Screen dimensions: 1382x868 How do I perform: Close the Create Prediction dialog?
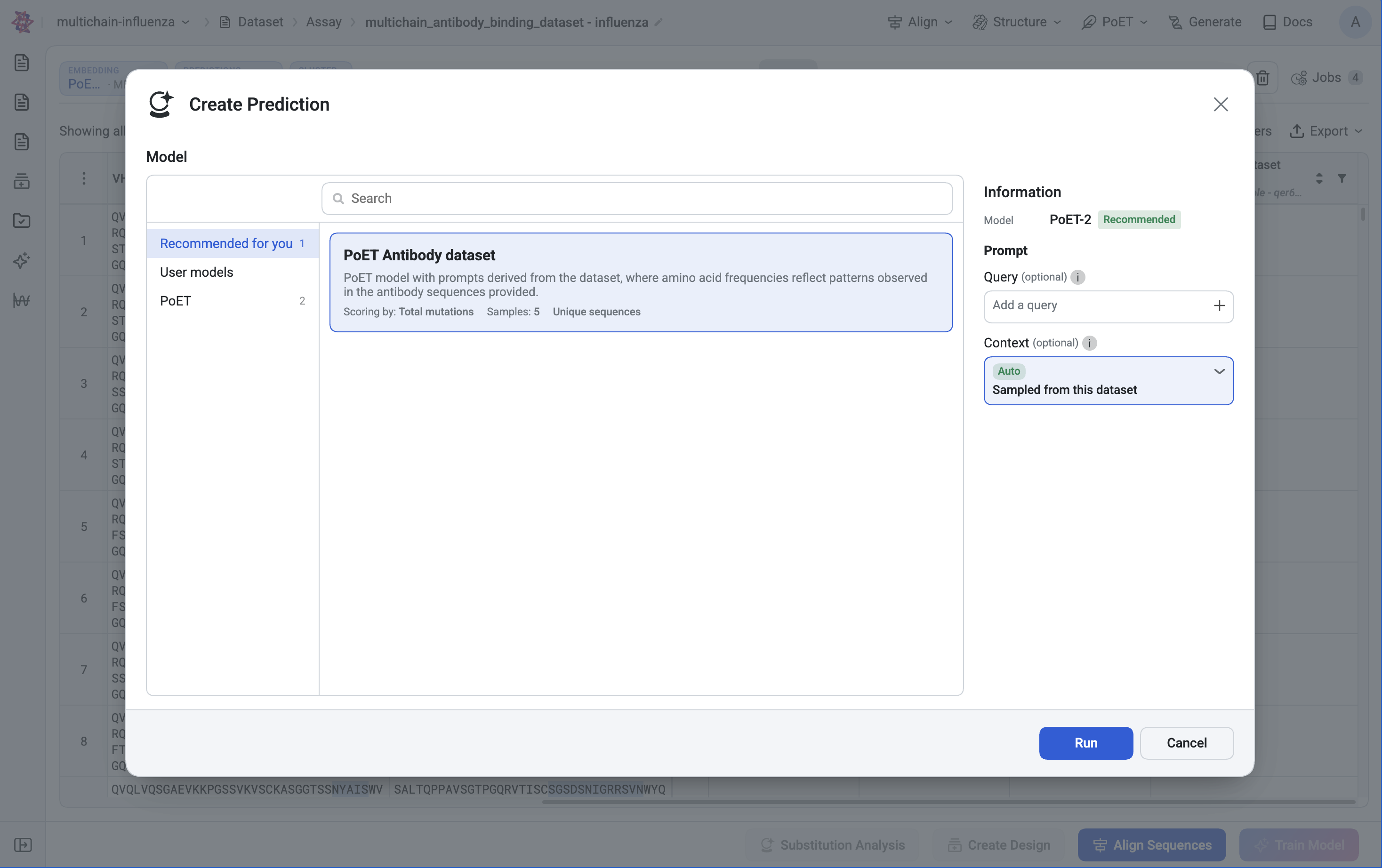[x=1220, y=104]
